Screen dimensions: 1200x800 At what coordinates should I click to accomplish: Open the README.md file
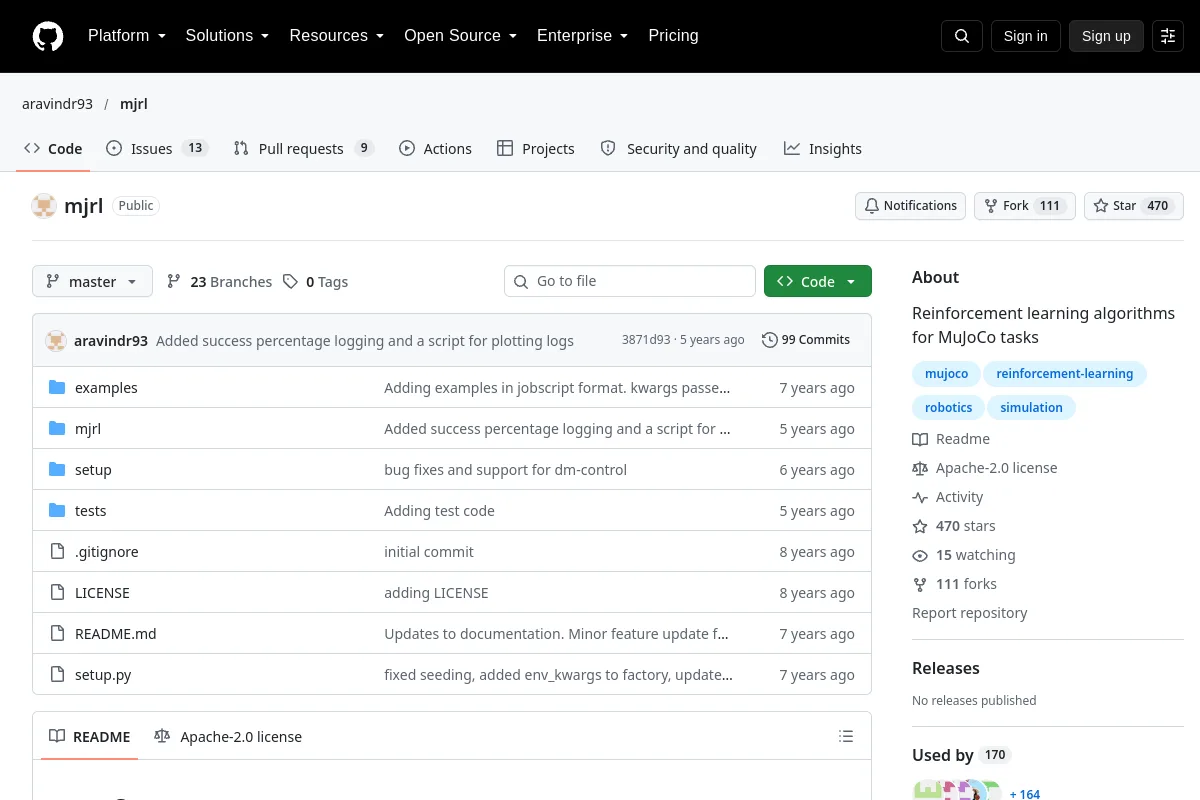(115, 634)
